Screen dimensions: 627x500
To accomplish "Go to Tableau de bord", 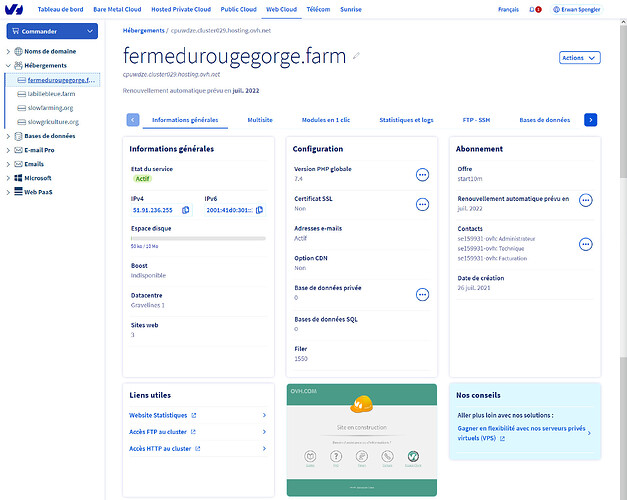I will [60, 9].
